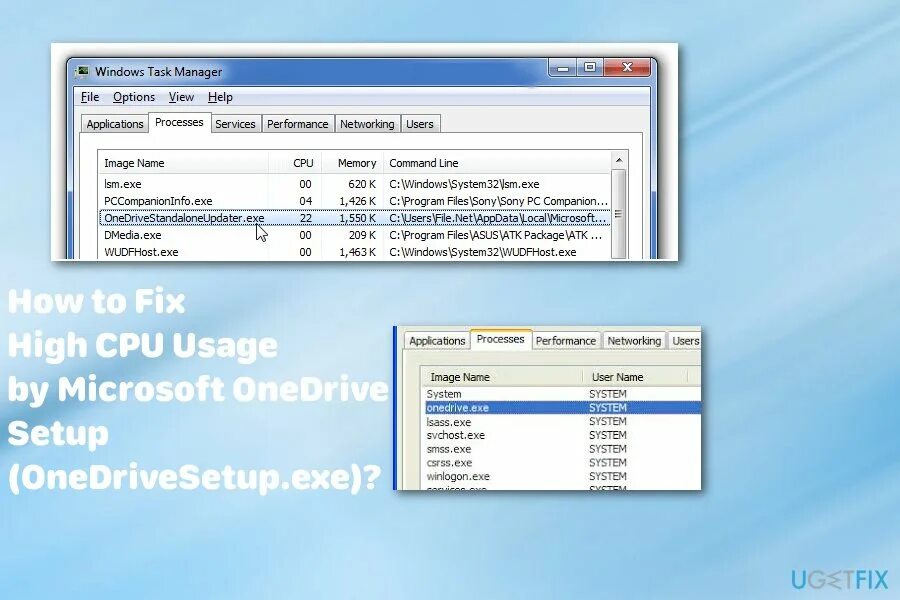
Task: Select Processes tab in lower Task Manager
Action: [x=501, y=339]
